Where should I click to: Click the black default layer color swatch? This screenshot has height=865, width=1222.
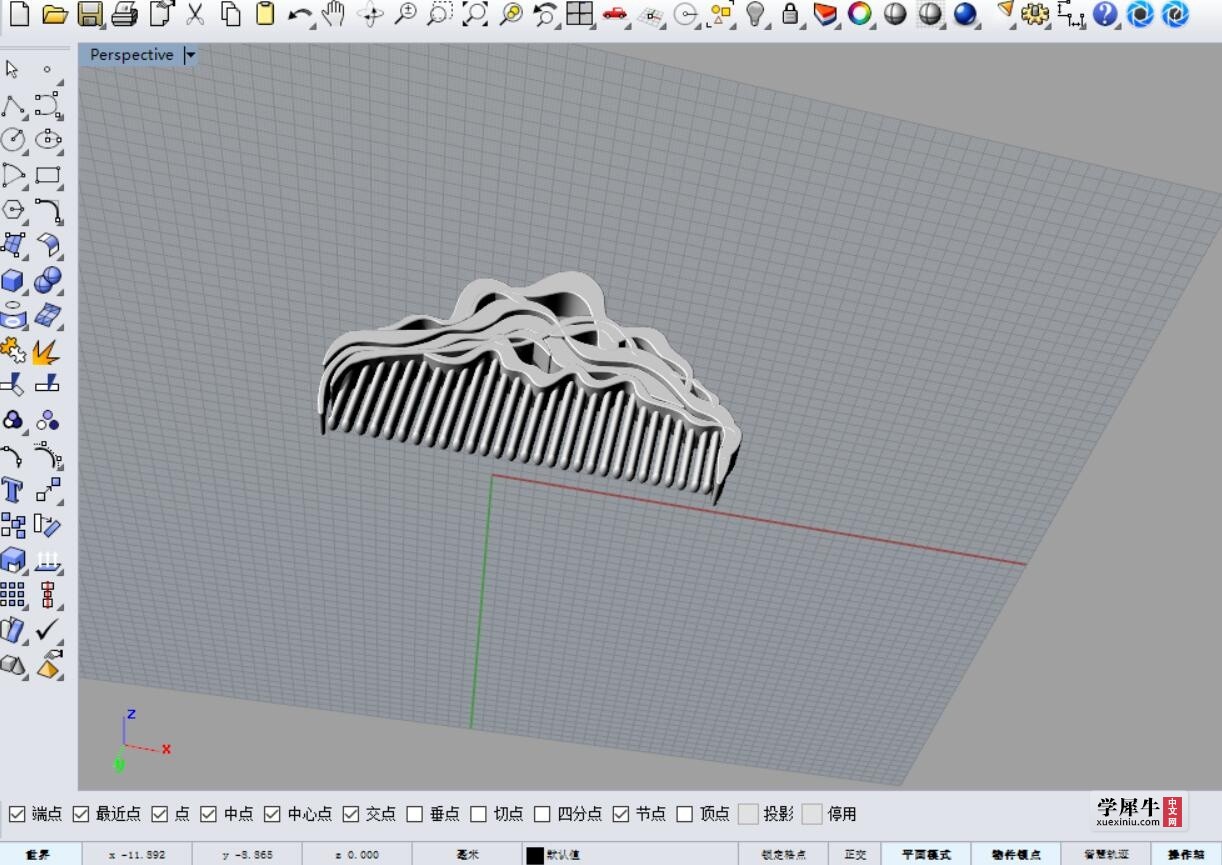[535, 855]
